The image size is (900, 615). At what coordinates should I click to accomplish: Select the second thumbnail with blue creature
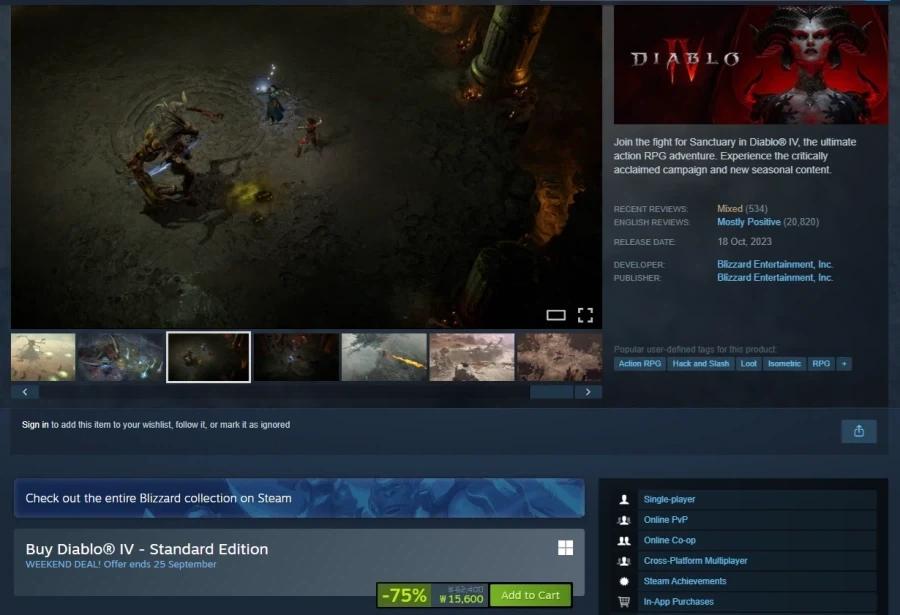pos(121,357)
